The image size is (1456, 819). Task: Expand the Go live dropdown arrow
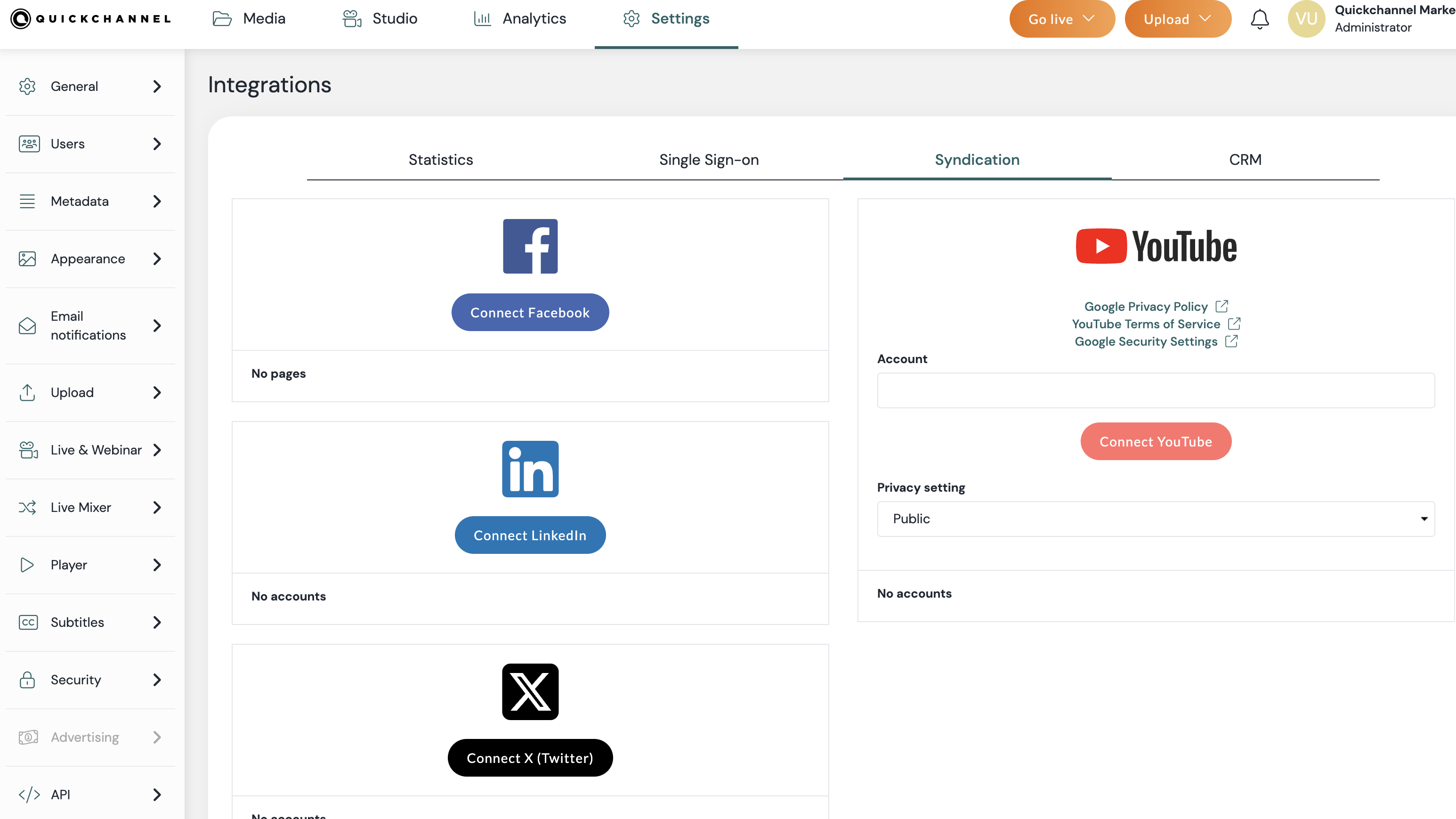(1089, 19)
